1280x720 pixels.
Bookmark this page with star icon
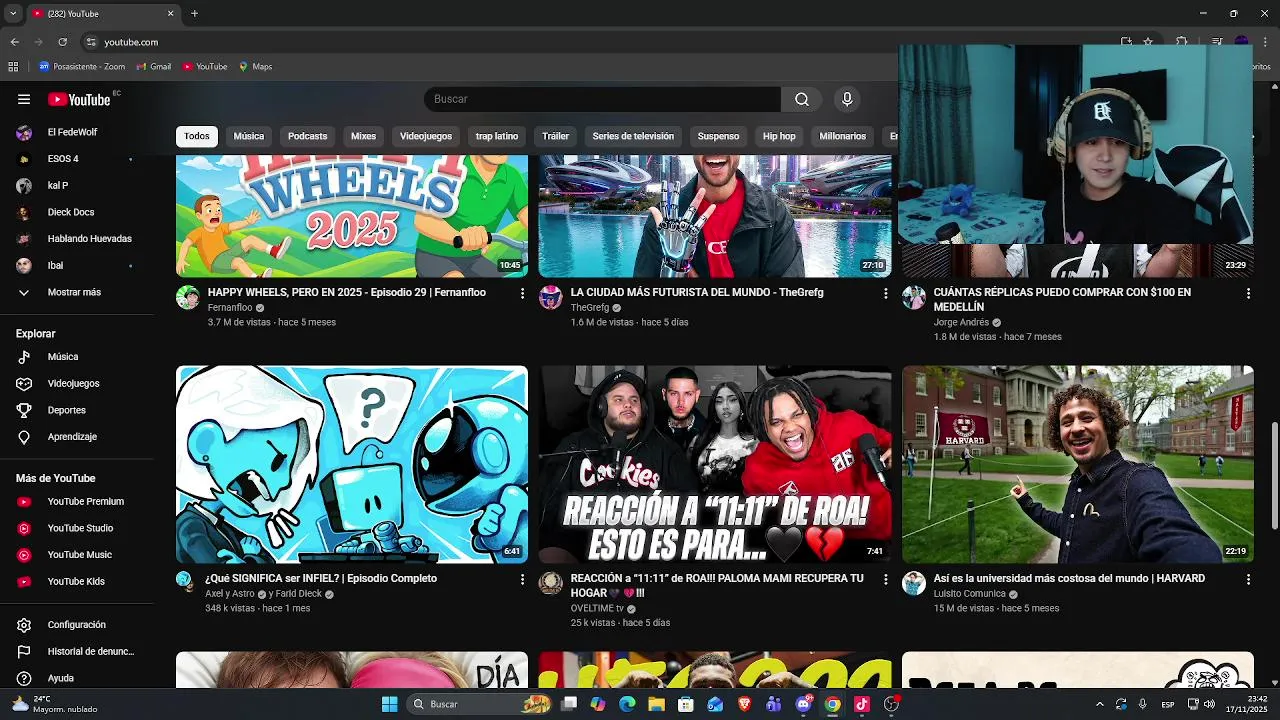tap(1148, 42)
